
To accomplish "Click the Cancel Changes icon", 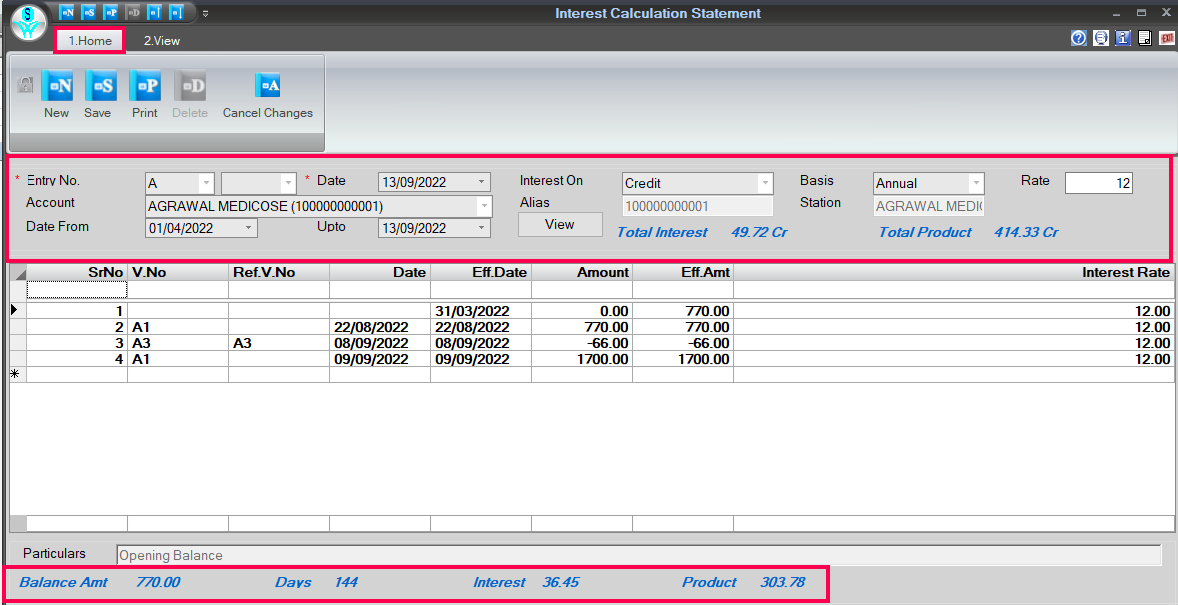I will tap(267, 87).
